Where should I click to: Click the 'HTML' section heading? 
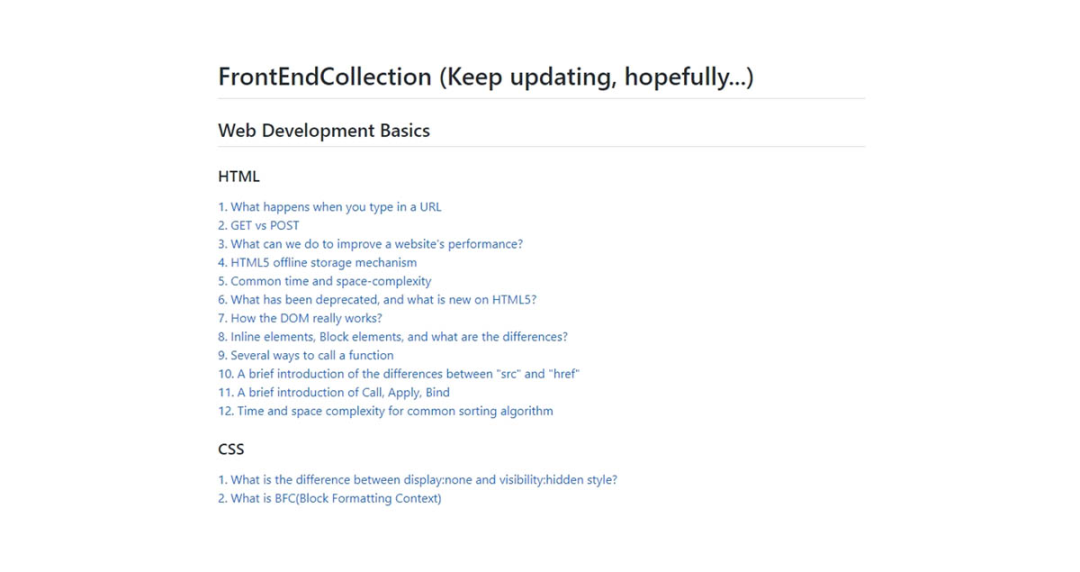pyautogui.click(x=238, y=176)
